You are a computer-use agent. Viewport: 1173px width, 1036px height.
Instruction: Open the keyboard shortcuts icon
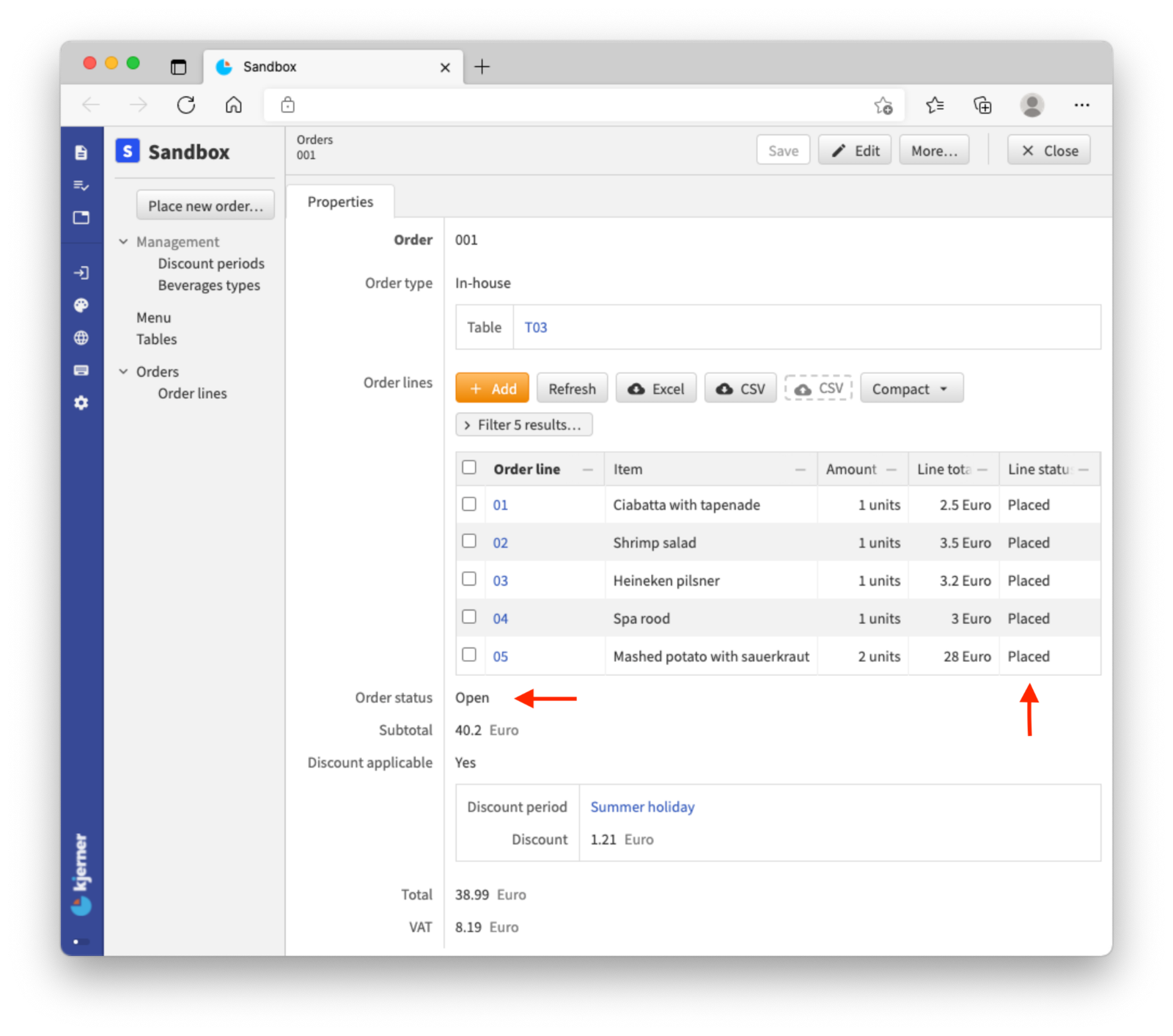tap(81, 370)
